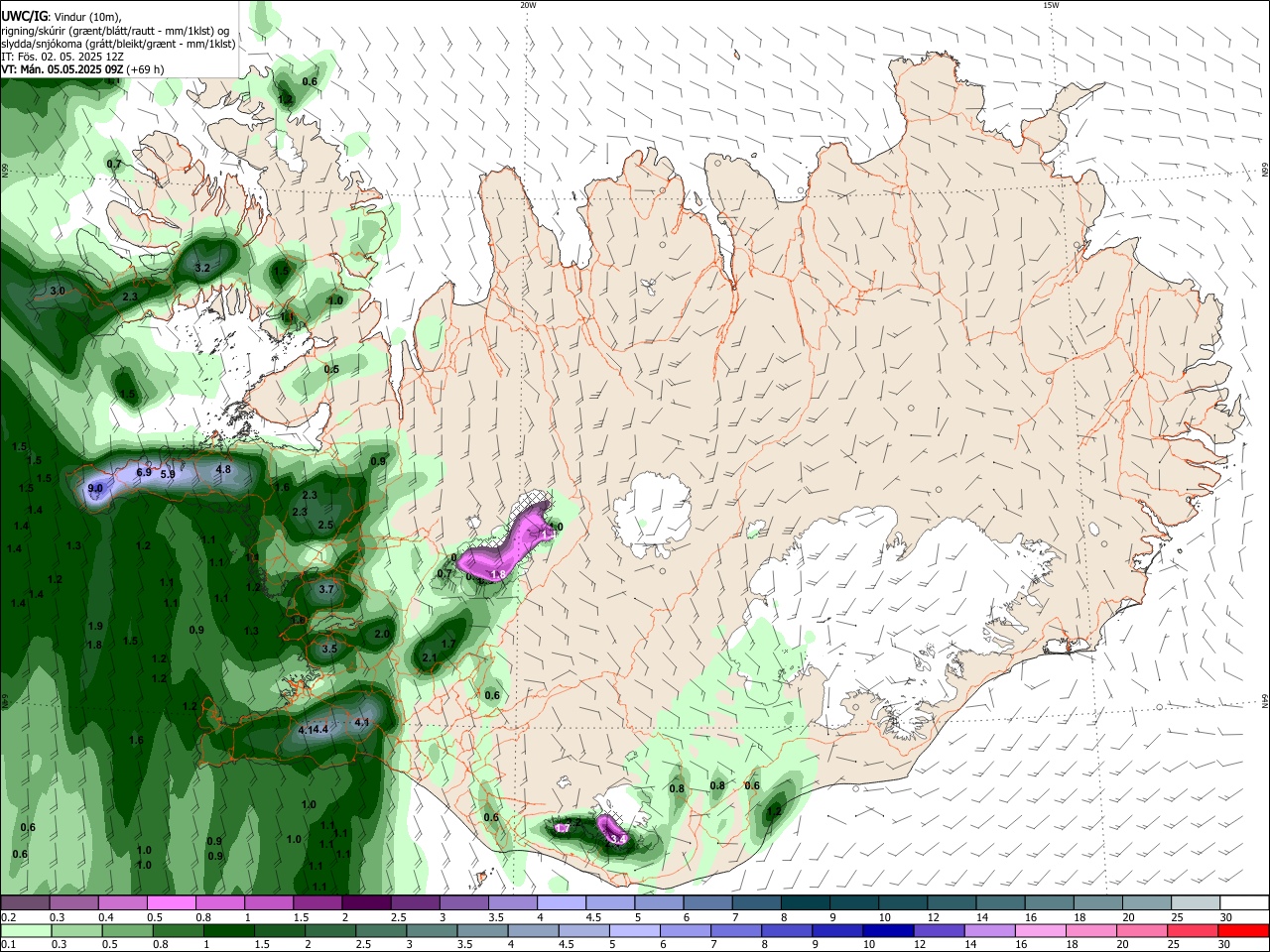Click the title text 'UWC/IG: Vindur (10m),'
This screenshot has height=952, width=1270.
pyautogui.click(x=61, y=16)
